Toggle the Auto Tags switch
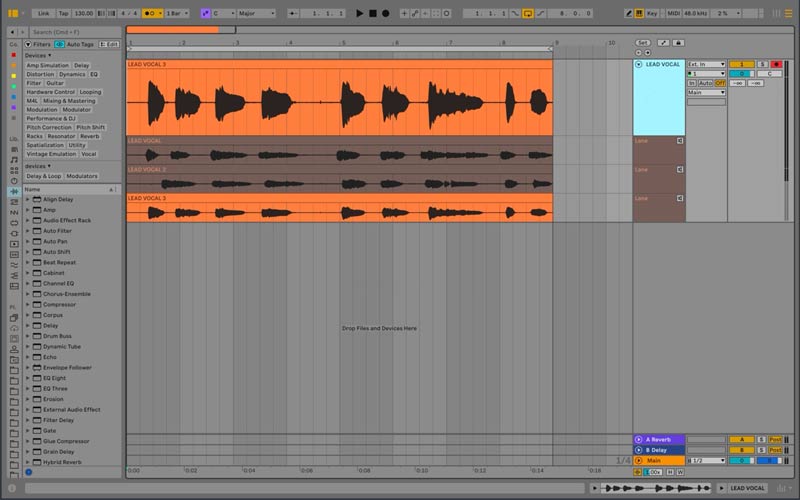The width and height of the screenshot is (800, 500). click(60, 44)
